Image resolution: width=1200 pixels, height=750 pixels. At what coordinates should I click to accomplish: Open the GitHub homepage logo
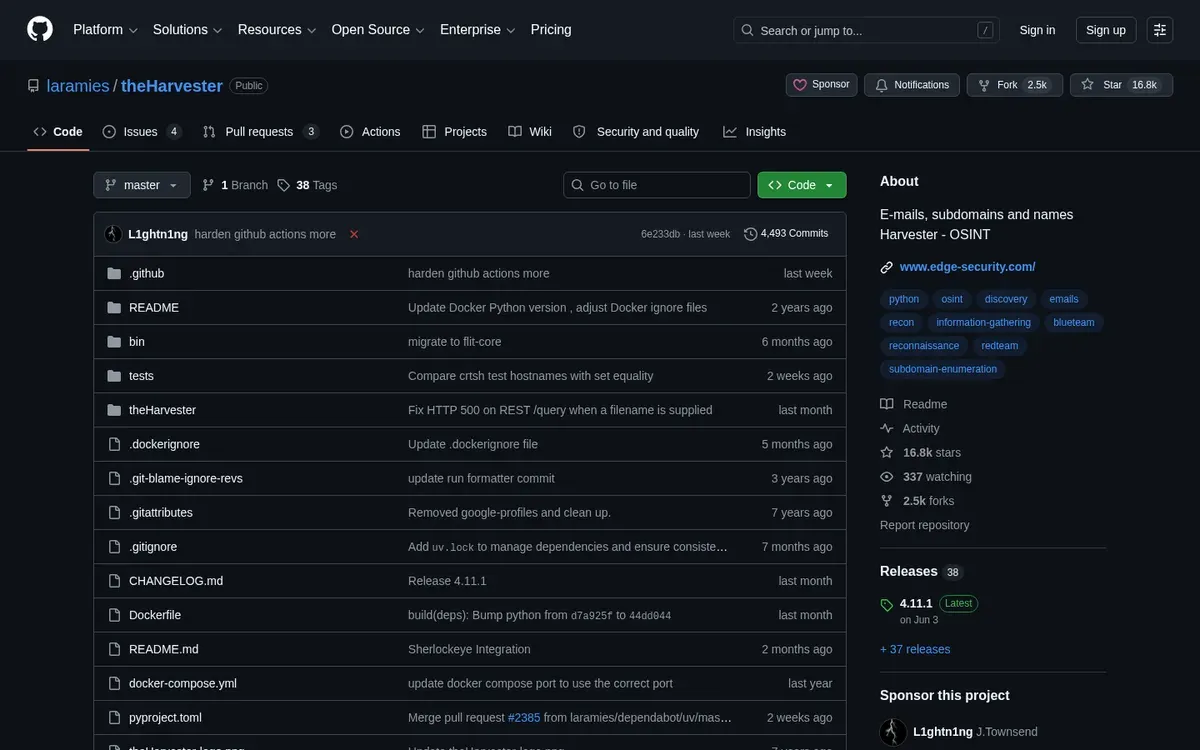[40, 30]
